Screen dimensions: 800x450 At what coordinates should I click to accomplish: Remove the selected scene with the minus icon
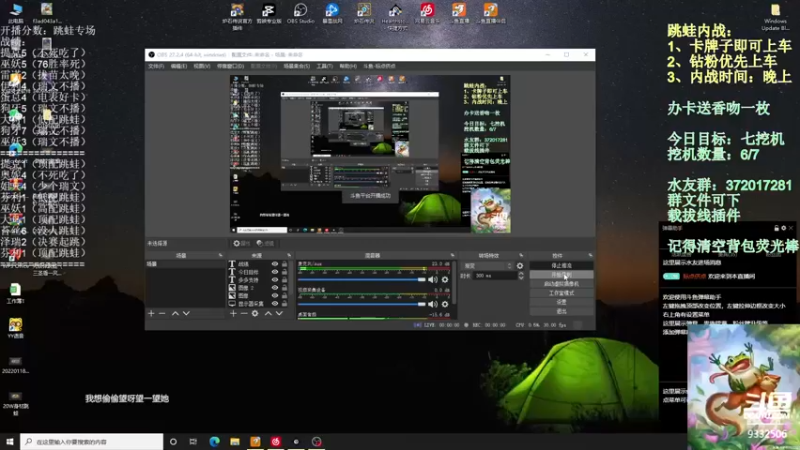162,313
